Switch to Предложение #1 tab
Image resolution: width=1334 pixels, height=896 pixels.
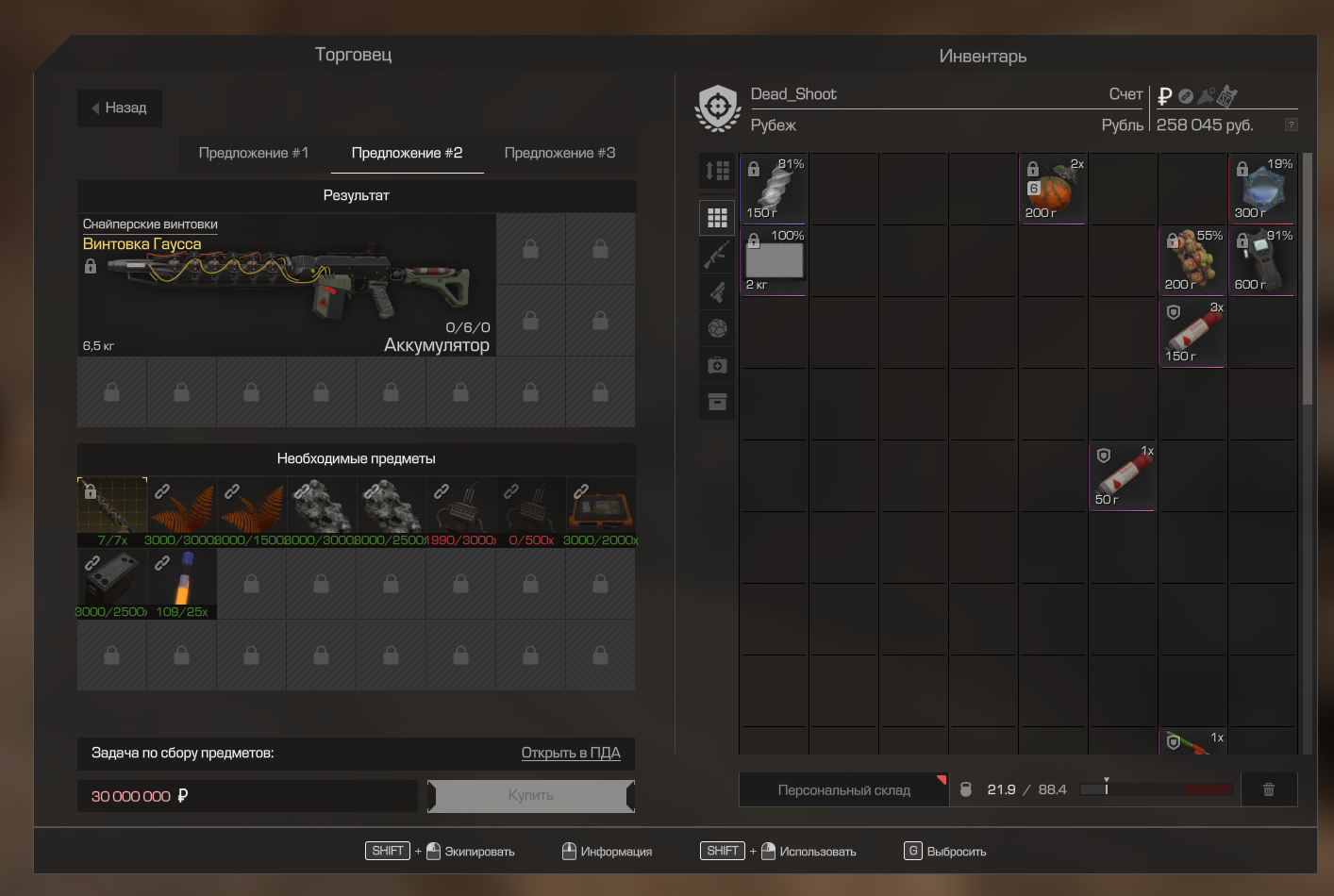coord(254,153)
